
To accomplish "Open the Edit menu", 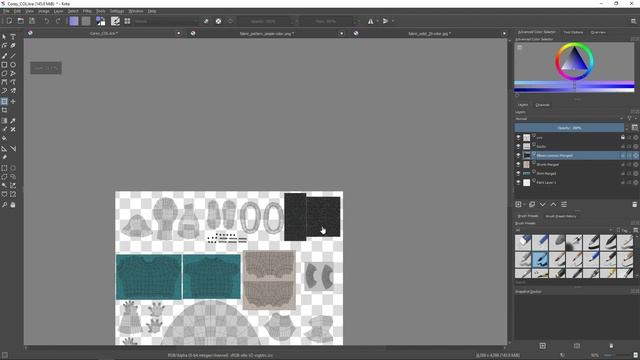I will [x=17, y=11].
